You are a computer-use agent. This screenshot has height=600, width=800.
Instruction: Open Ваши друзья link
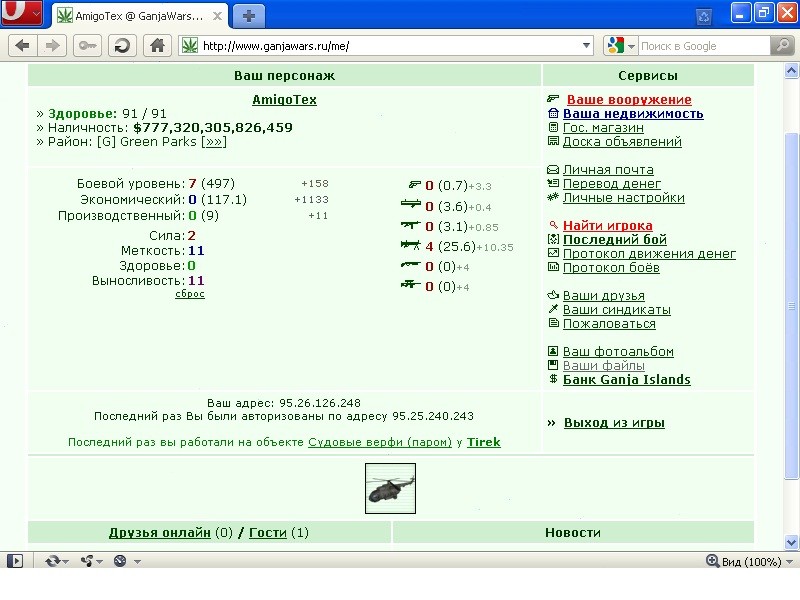604,295
